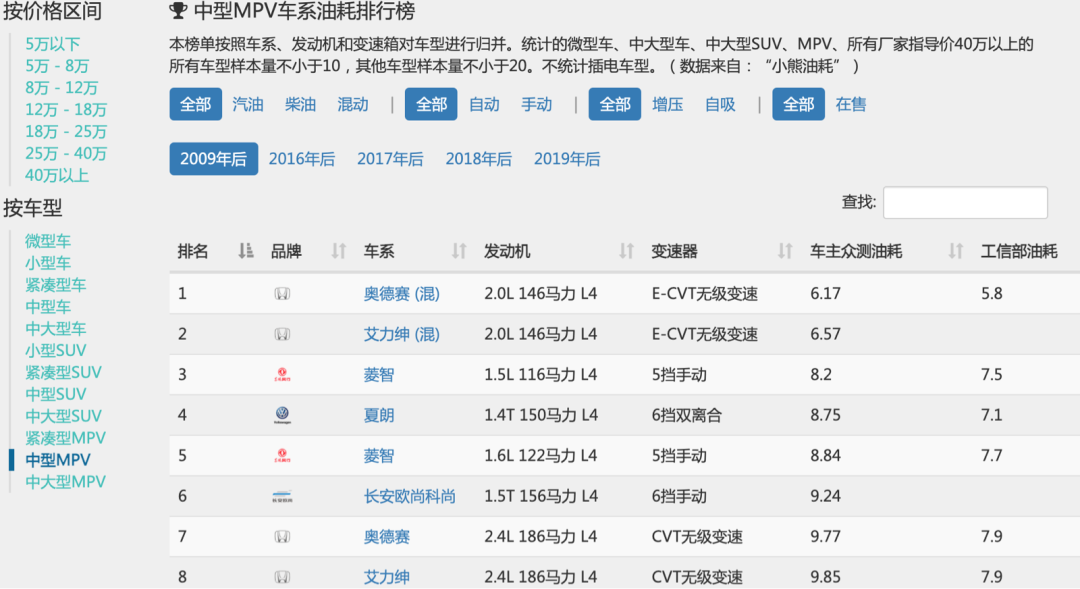Click the Honda logo in row 8
The height and width of the screenshot is (589, 1080).
(x=282, y=577)
